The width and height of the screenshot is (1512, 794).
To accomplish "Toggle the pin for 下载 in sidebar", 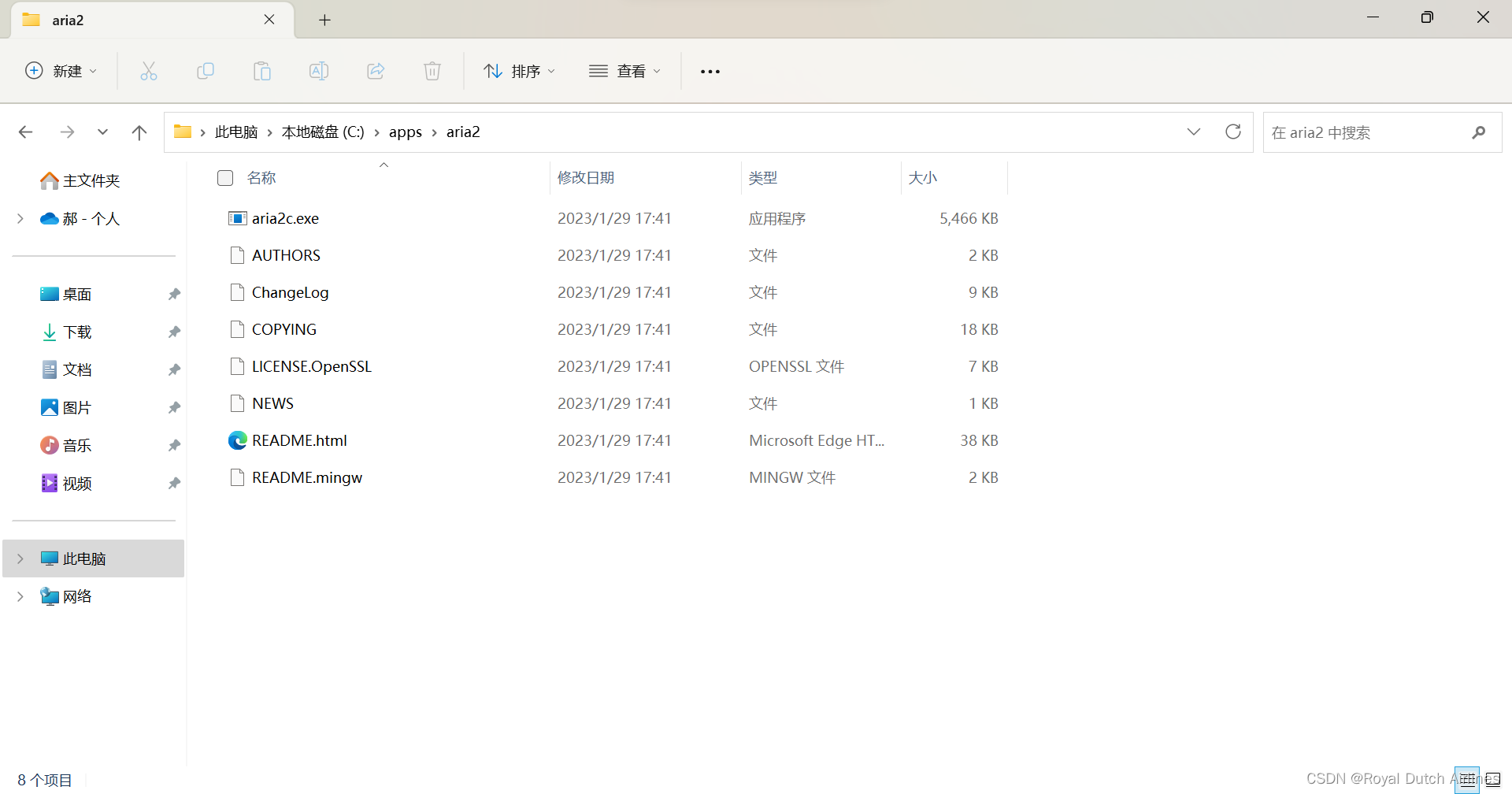I will tap(173, 332).
